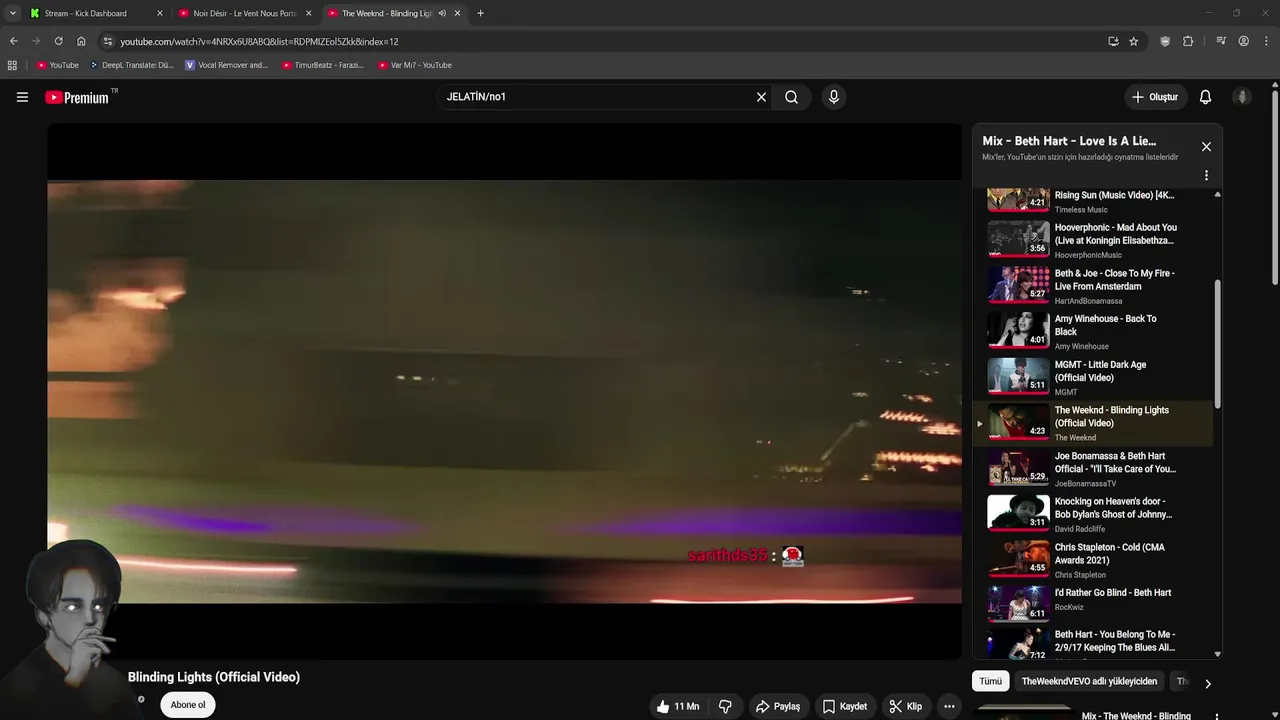Screen dimensions: 1280x720
Task: Play I'd Rather Go Blind - Beth Hart
Action: (x=1094, y=605)
